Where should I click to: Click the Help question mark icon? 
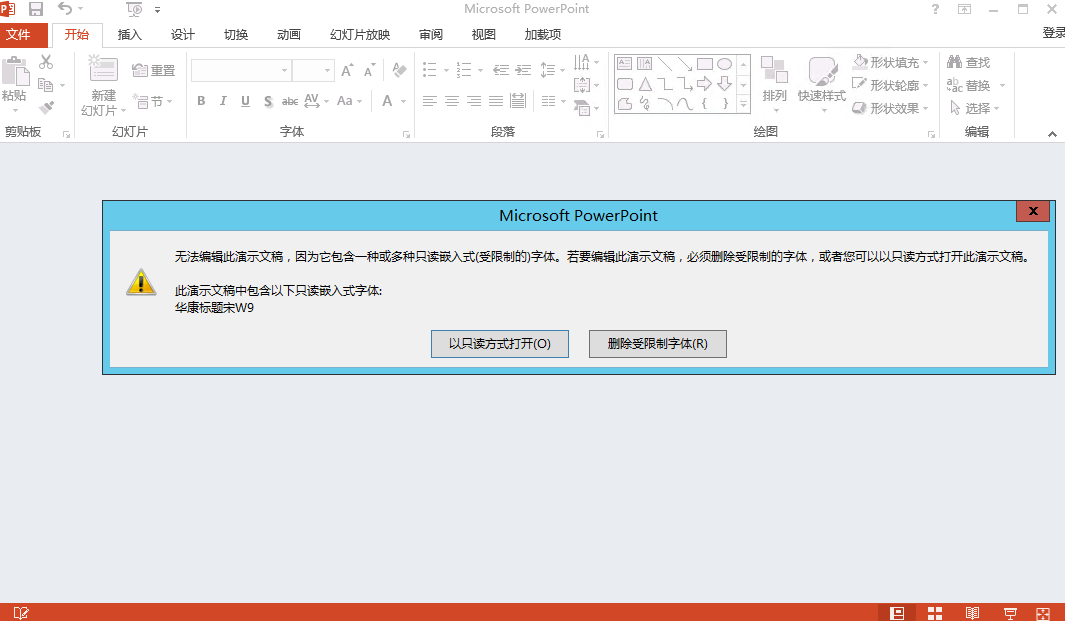[936, 10]
